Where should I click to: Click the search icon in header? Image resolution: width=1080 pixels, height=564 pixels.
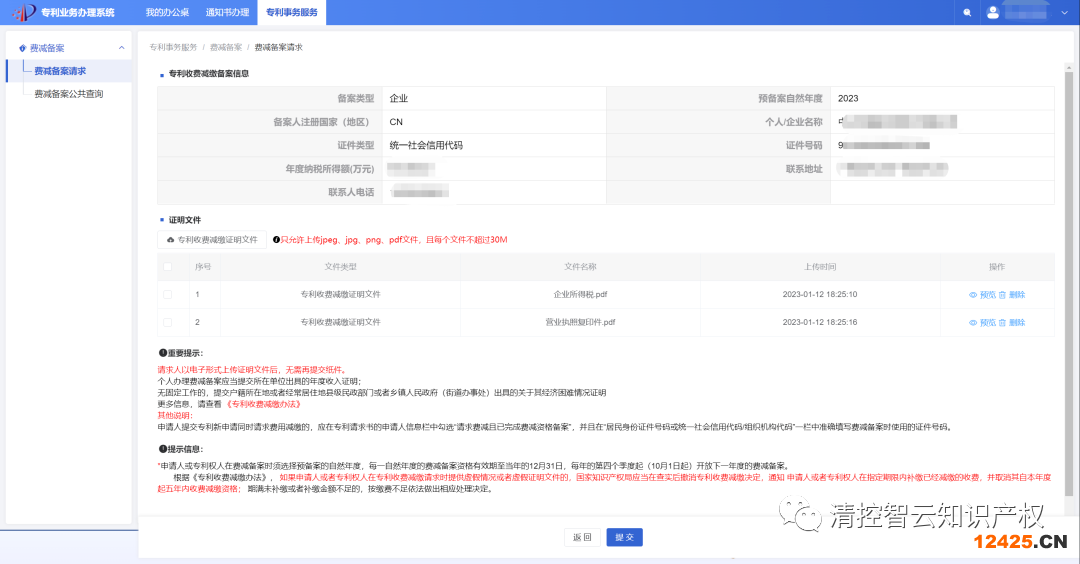click(x=967, y=13)
